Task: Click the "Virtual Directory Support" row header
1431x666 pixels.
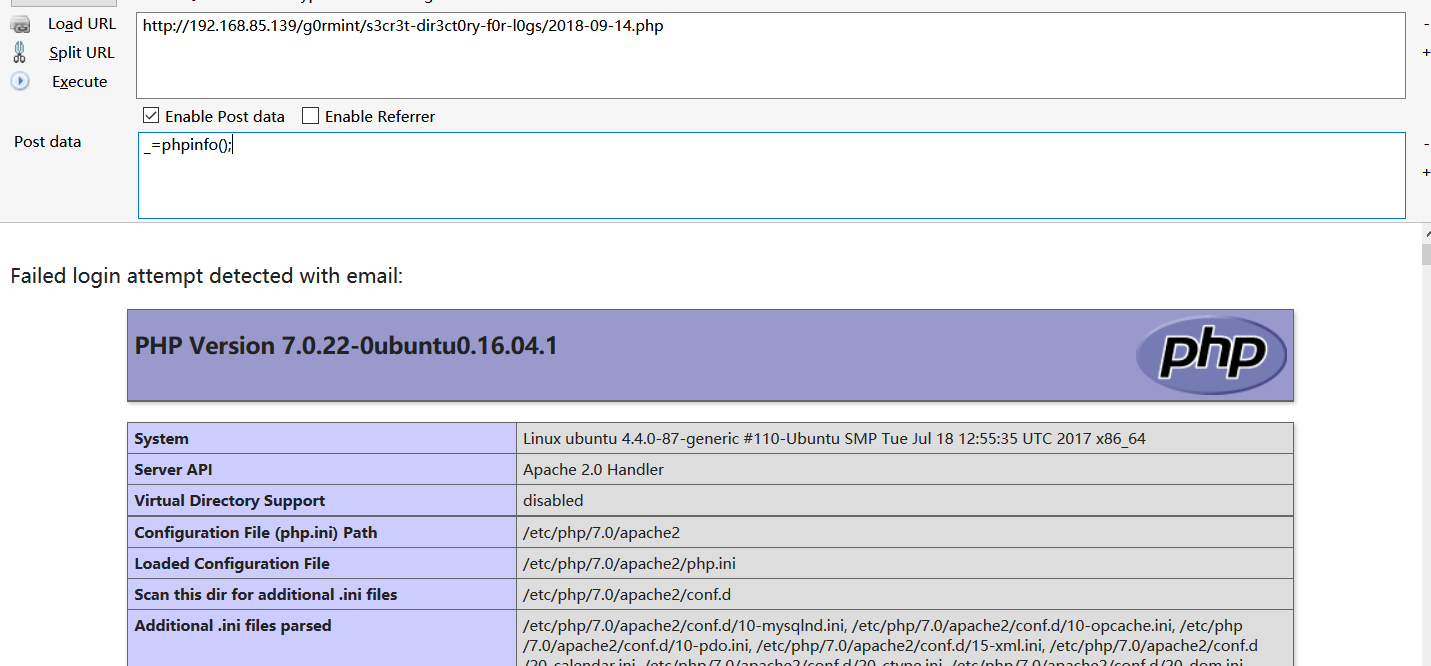Action: click(x=322, y=501)
